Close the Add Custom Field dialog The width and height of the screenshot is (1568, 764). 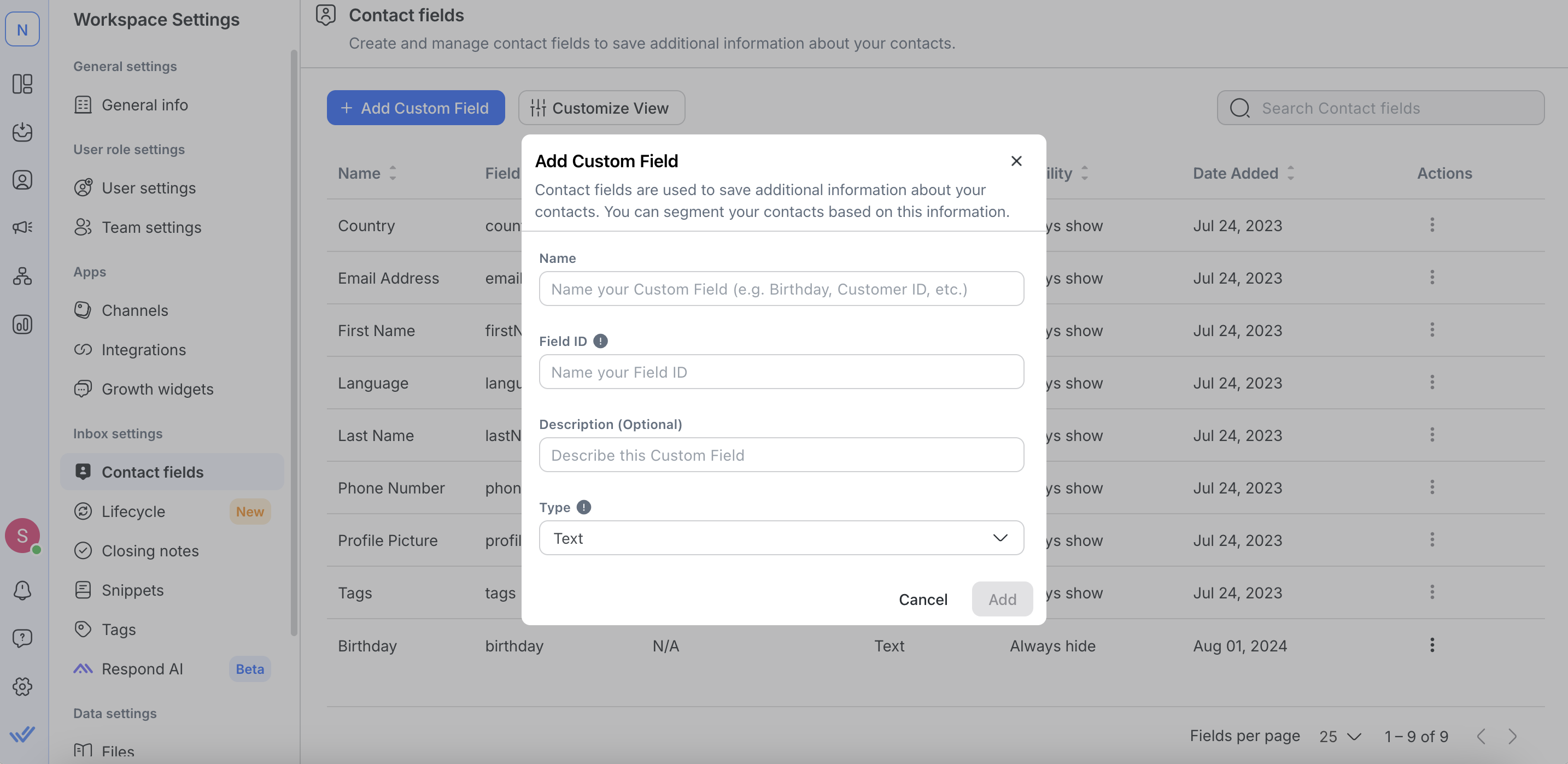click(1016, 161)
